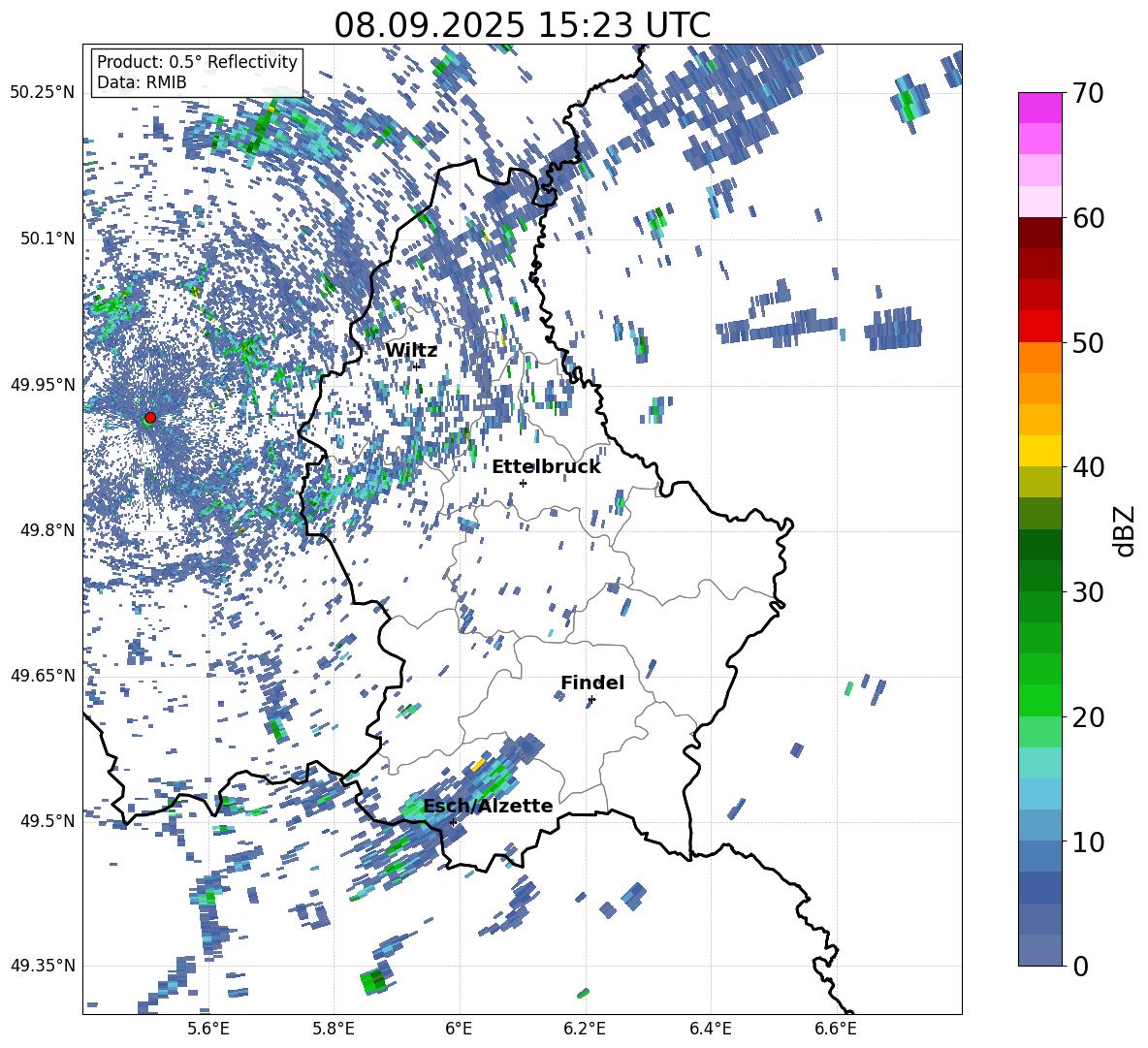Image resolution: width=1148 pixels, height=1048 pixels.
Task: Click the Product: 0.5° Reflectivity text
Action: pyautogui.click(x=197, y=62)
